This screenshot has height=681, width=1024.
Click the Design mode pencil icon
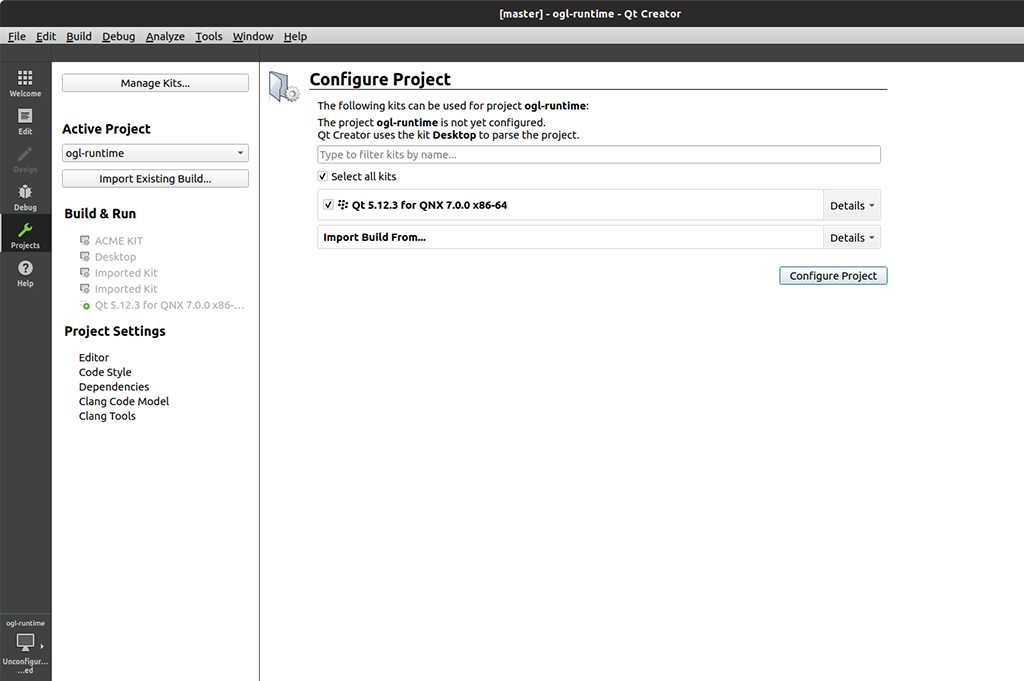tap(25, 155)
